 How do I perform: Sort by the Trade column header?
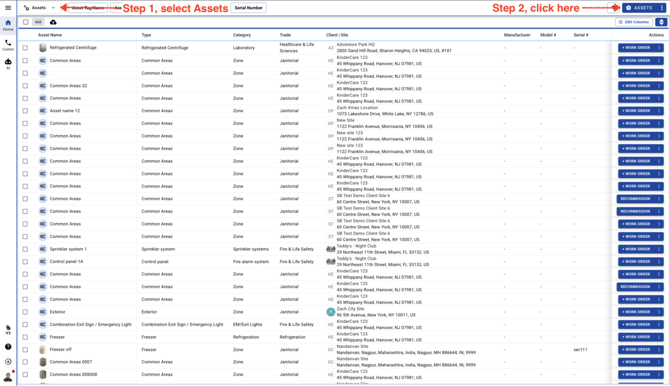pyautogui.click(x=285, y=35)
